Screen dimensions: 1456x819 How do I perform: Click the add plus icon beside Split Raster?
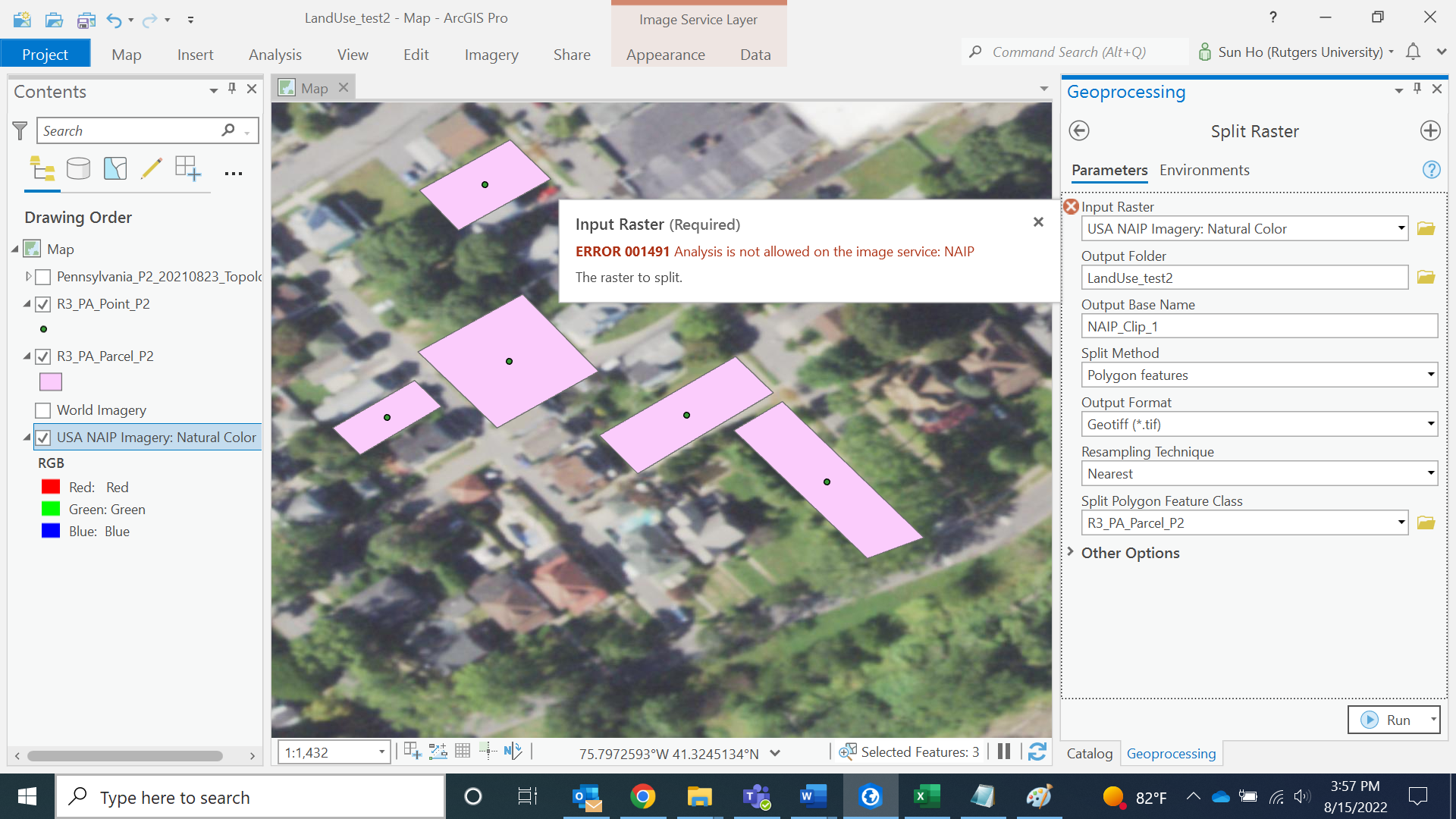1430,130
